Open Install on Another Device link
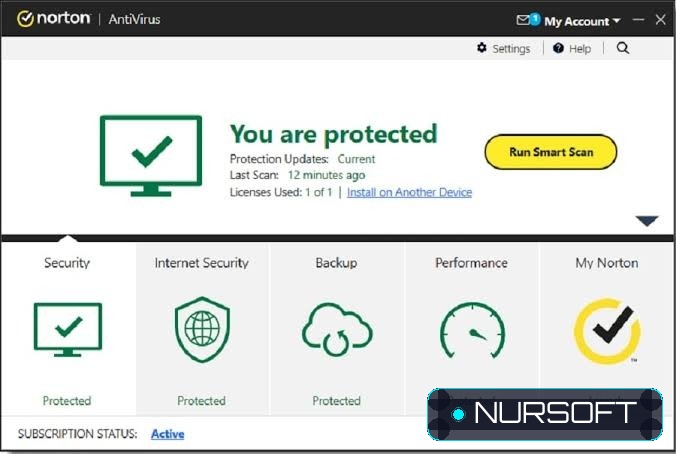 (x=409, y=192)
